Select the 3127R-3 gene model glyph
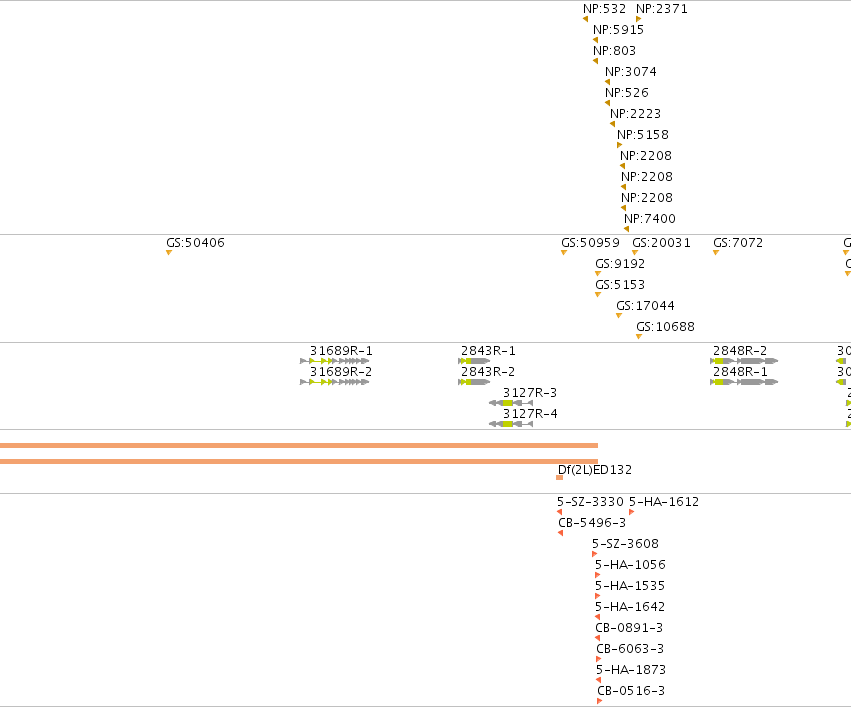The width and height of the screenshot is (851, 707). pyautogui.click(x=511, y=403)
